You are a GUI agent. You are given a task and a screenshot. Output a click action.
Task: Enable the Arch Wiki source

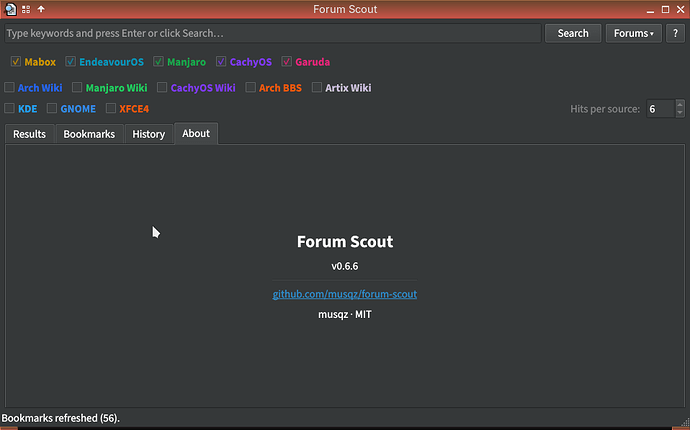9,87
